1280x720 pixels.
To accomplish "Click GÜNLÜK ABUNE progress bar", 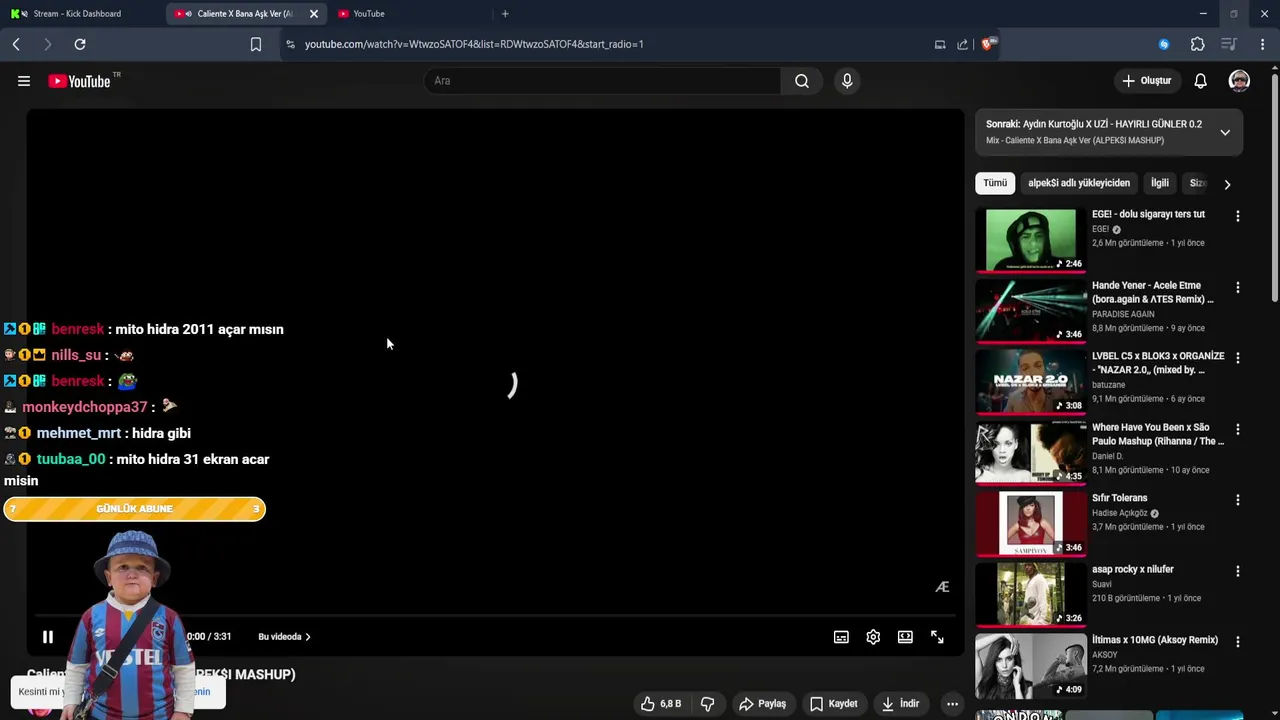I will (135, 509).
